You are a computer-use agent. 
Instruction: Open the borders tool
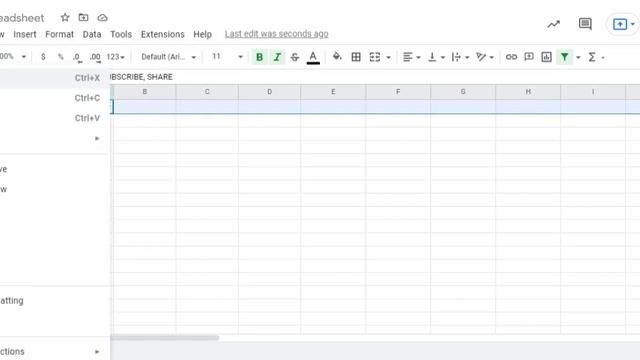356,57
